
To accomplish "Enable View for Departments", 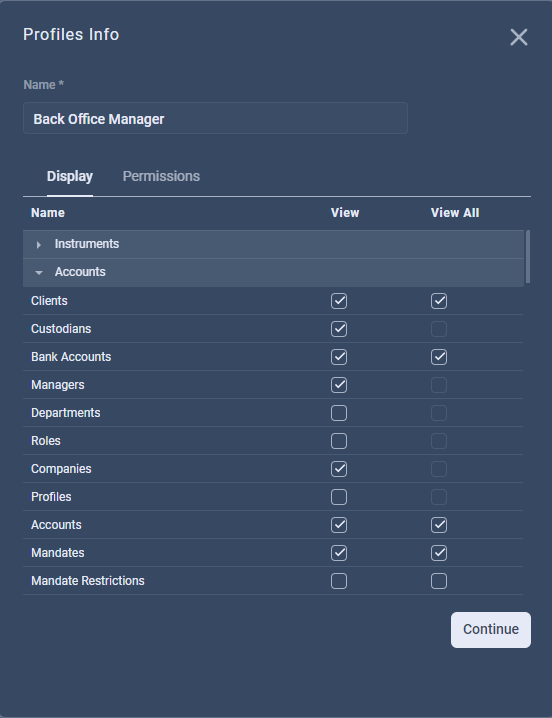I will [339, 413].
